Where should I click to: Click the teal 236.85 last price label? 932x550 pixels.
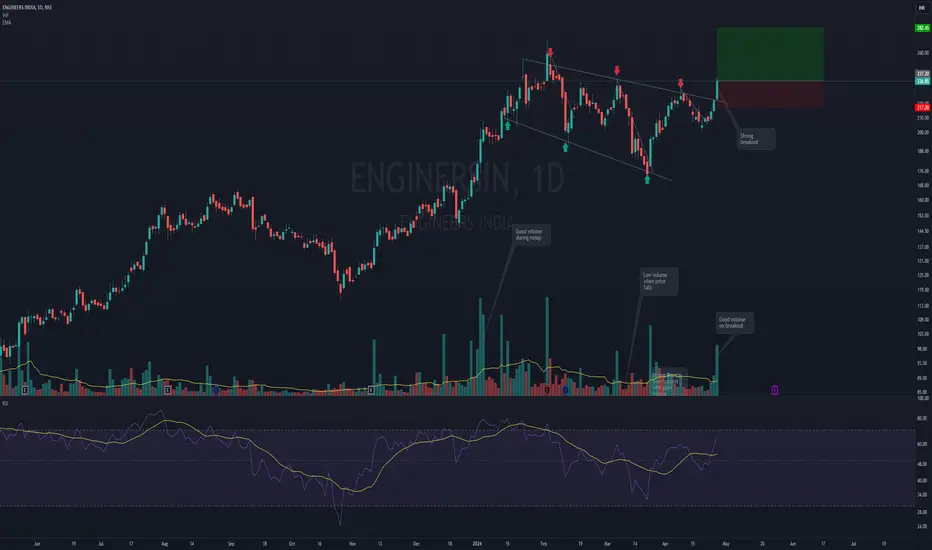click(922, 81)
